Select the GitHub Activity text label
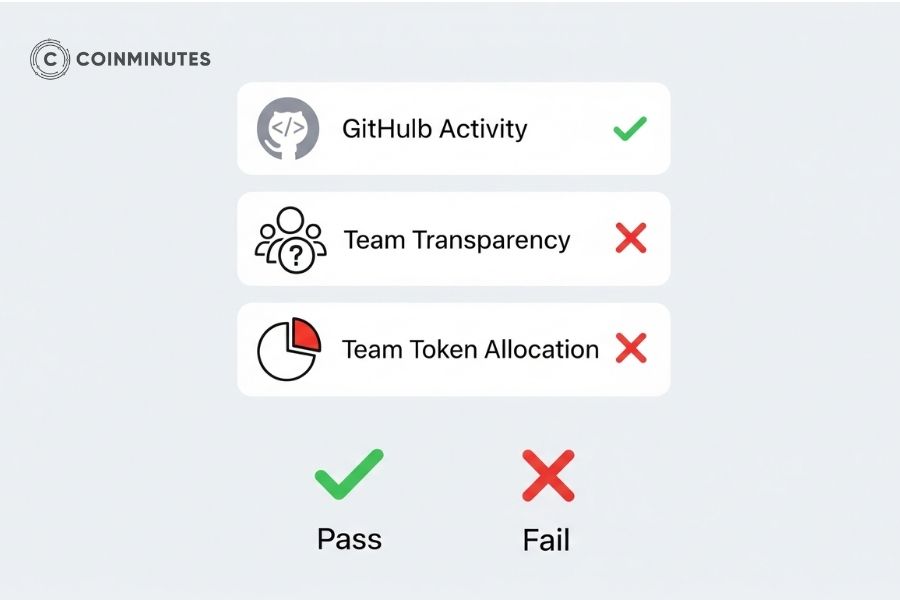Viewport: 900px width, 600px height. pyautogui.click(x=435, y=129)
